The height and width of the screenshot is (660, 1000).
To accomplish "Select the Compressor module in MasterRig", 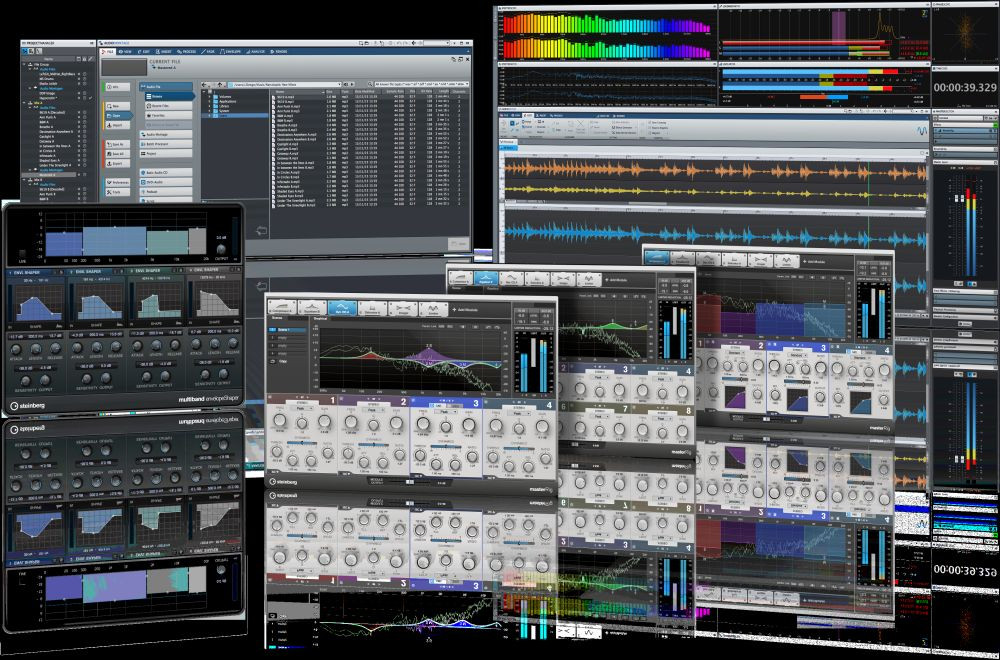I will click(x=283, y=309).
